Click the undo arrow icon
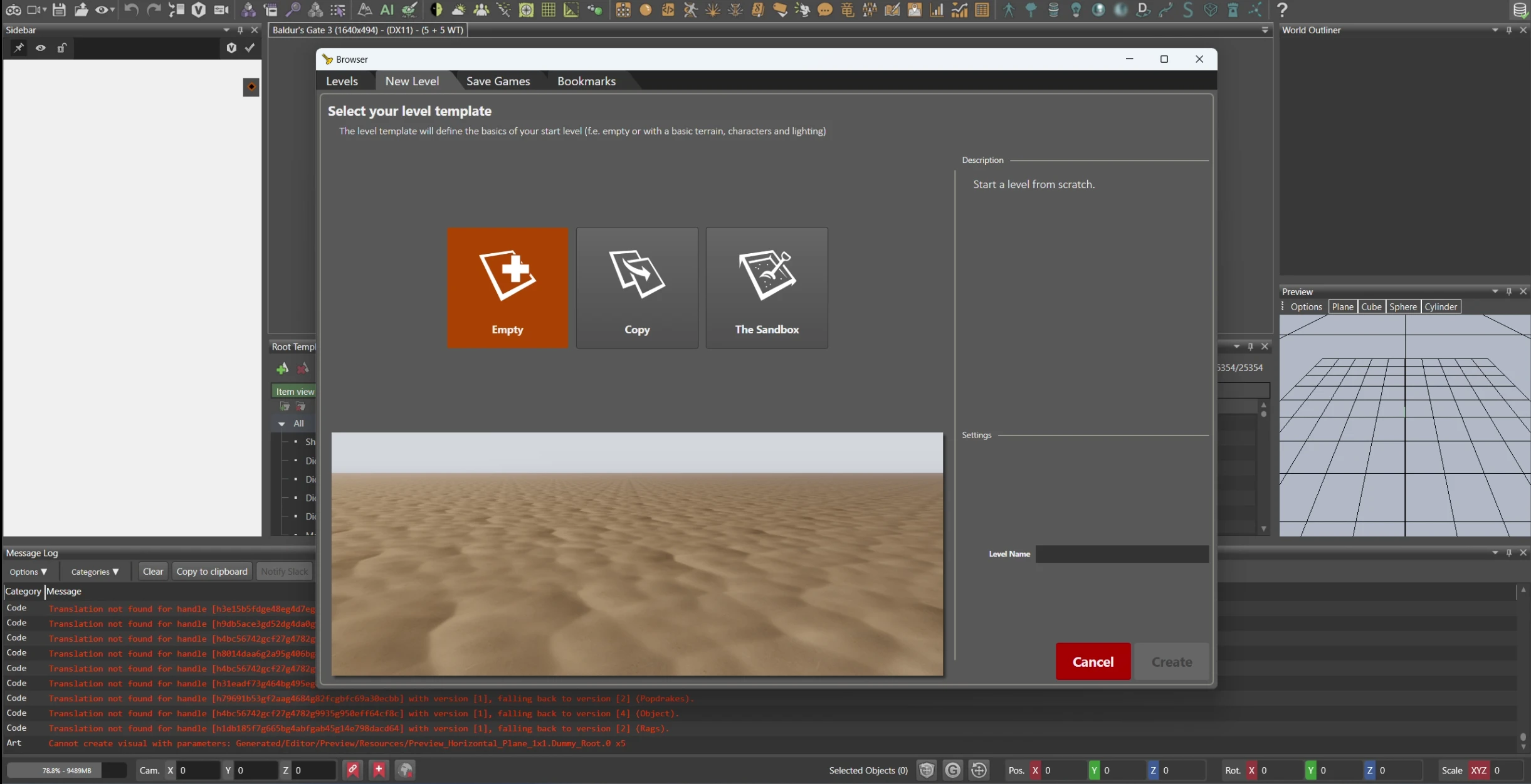1531x784 pixels. [x=131, y=9]
